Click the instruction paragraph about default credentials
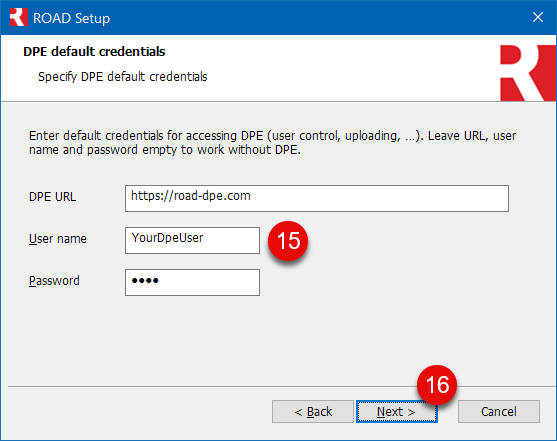 (x=272, y=142)
